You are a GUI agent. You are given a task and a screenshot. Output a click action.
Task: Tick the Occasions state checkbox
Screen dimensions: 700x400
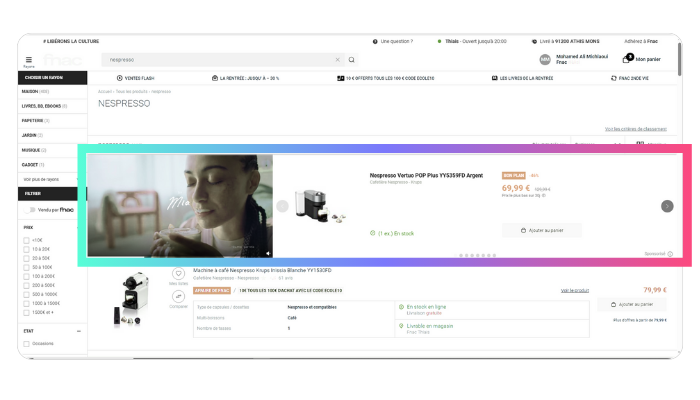click(x=26, y=343)
